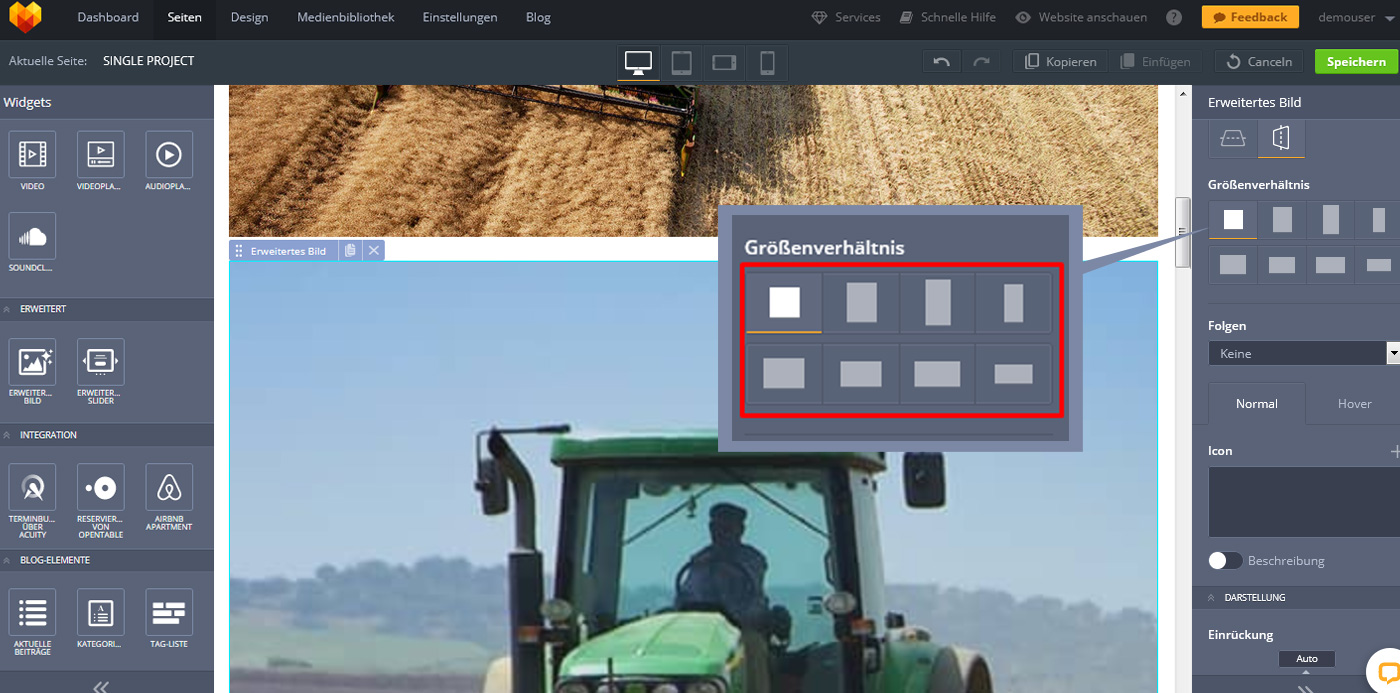Click the green Speichern button
Image resolution: width=1400 pixels, height=693 pixels.
pos(1356,62)
